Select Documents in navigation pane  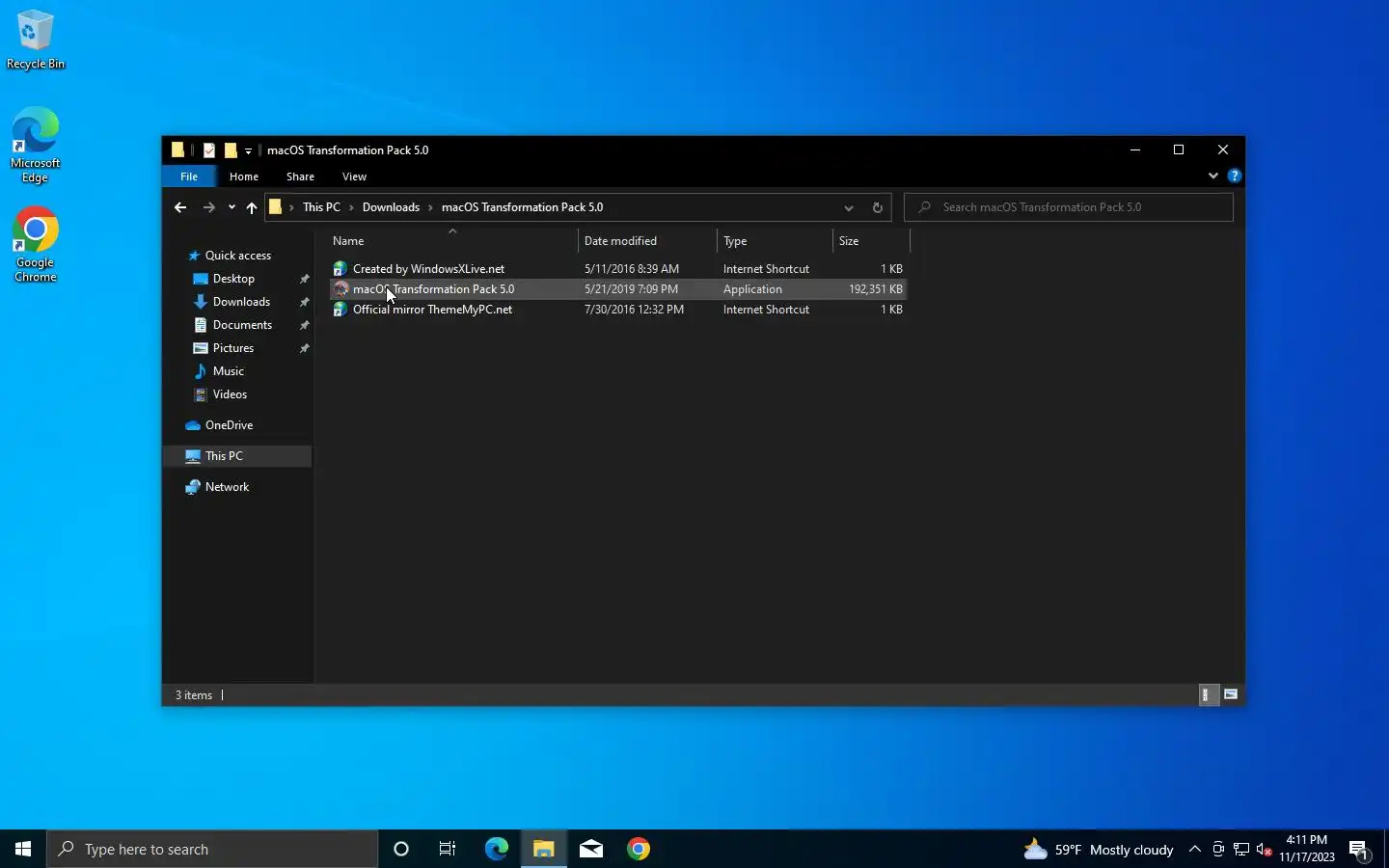point(242,325)
